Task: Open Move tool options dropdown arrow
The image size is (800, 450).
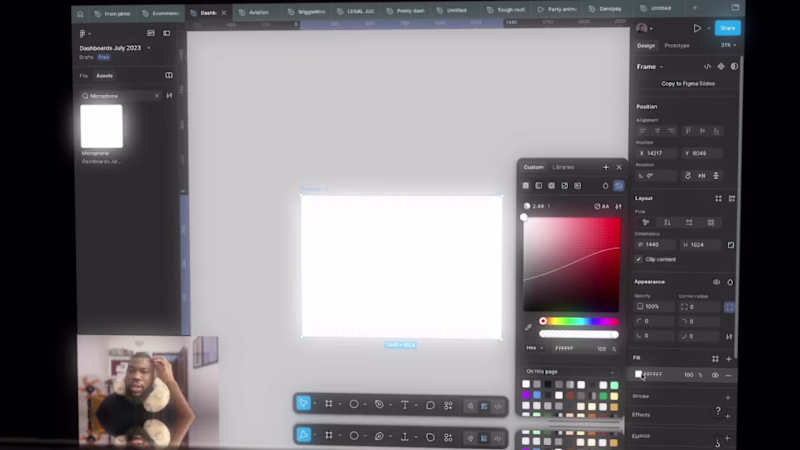Action: (314, 404)
